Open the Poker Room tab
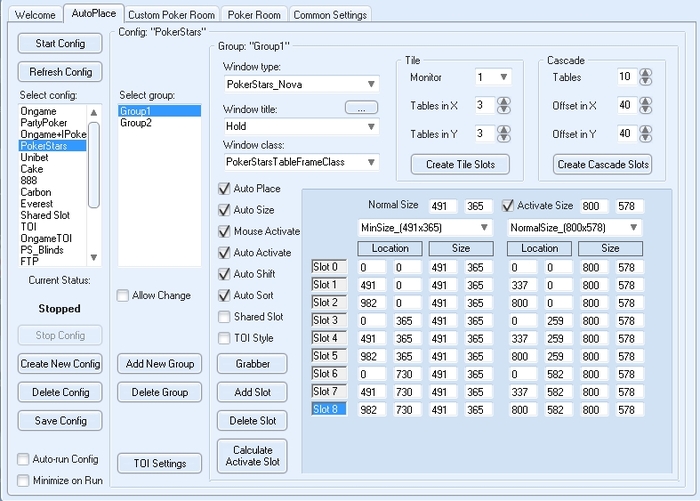Image resolution: width=700 pixels, height=501 pixels. tap(254, 14)
